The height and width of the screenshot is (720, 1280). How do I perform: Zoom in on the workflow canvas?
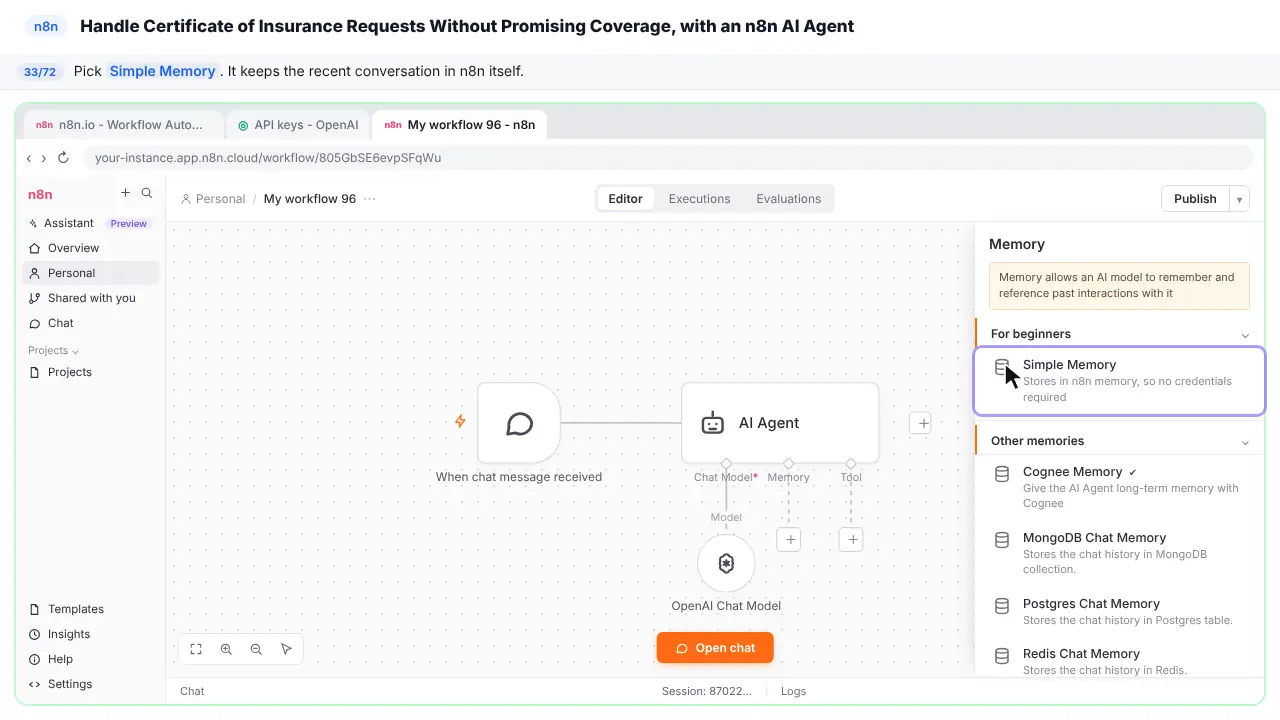tap(226, 649)
